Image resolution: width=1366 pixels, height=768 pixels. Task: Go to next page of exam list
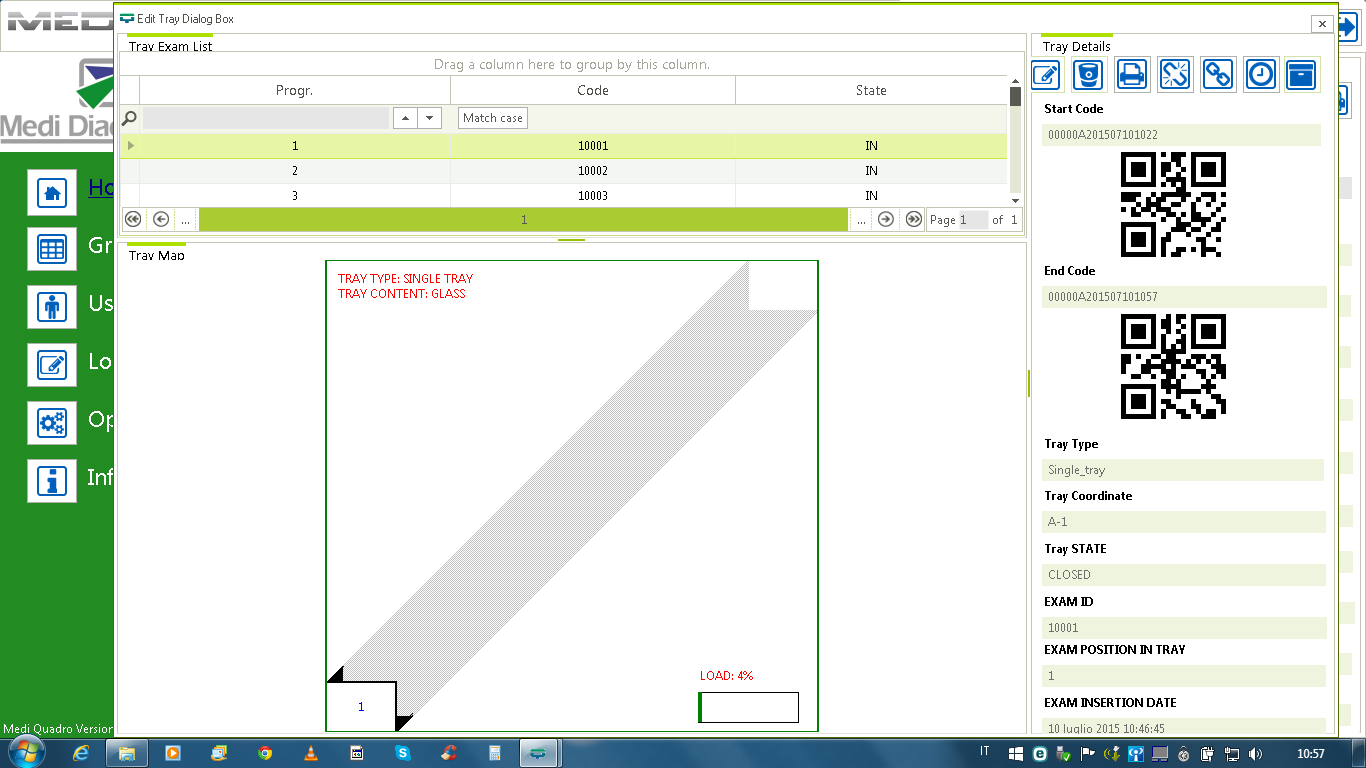[x=886, y=219]
